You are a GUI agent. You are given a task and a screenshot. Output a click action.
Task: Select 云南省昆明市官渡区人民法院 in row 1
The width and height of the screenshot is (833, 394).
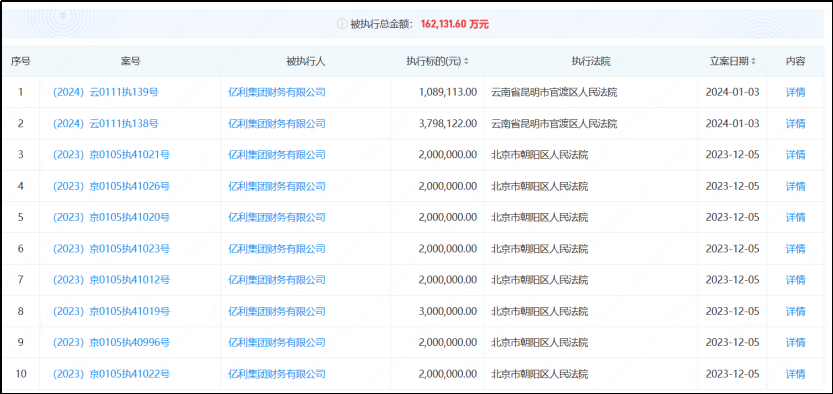point(554,92)
